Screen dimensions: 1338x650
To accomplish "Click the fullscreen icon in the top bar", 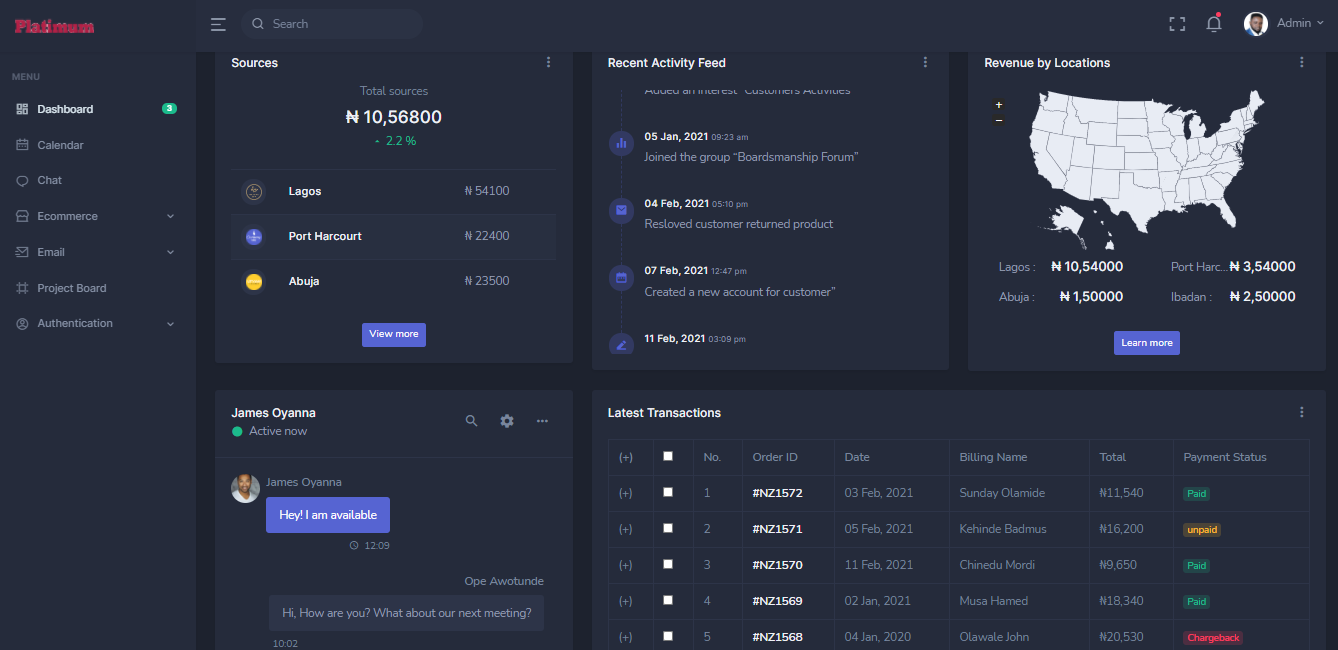I will pyautogui.click(x=1177, y=23).
